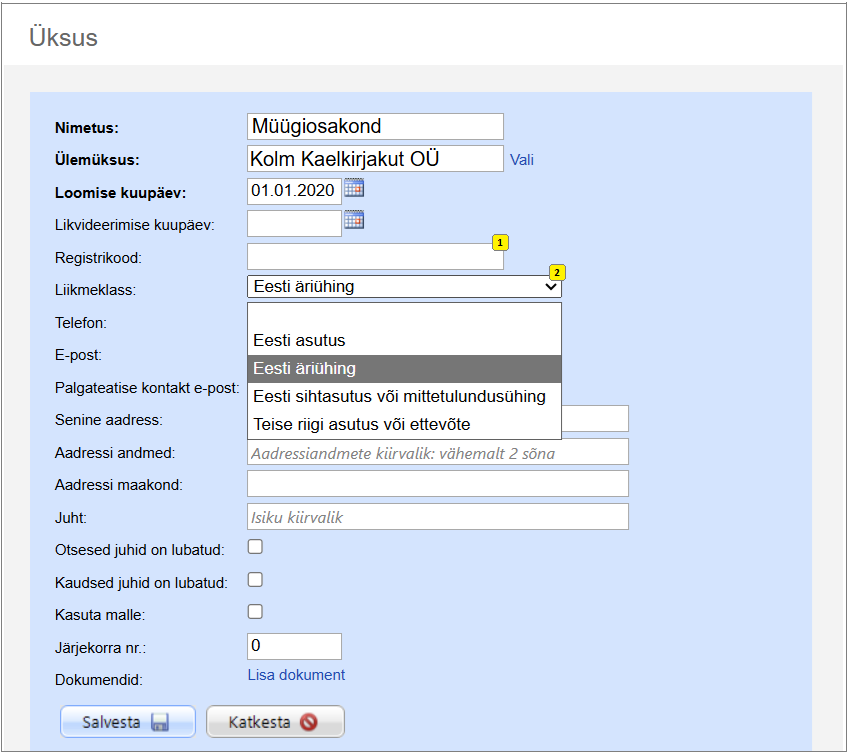850x753 pixels.
Task: Edit the Järjekorra nr. field
Action: tap(294, 646)
